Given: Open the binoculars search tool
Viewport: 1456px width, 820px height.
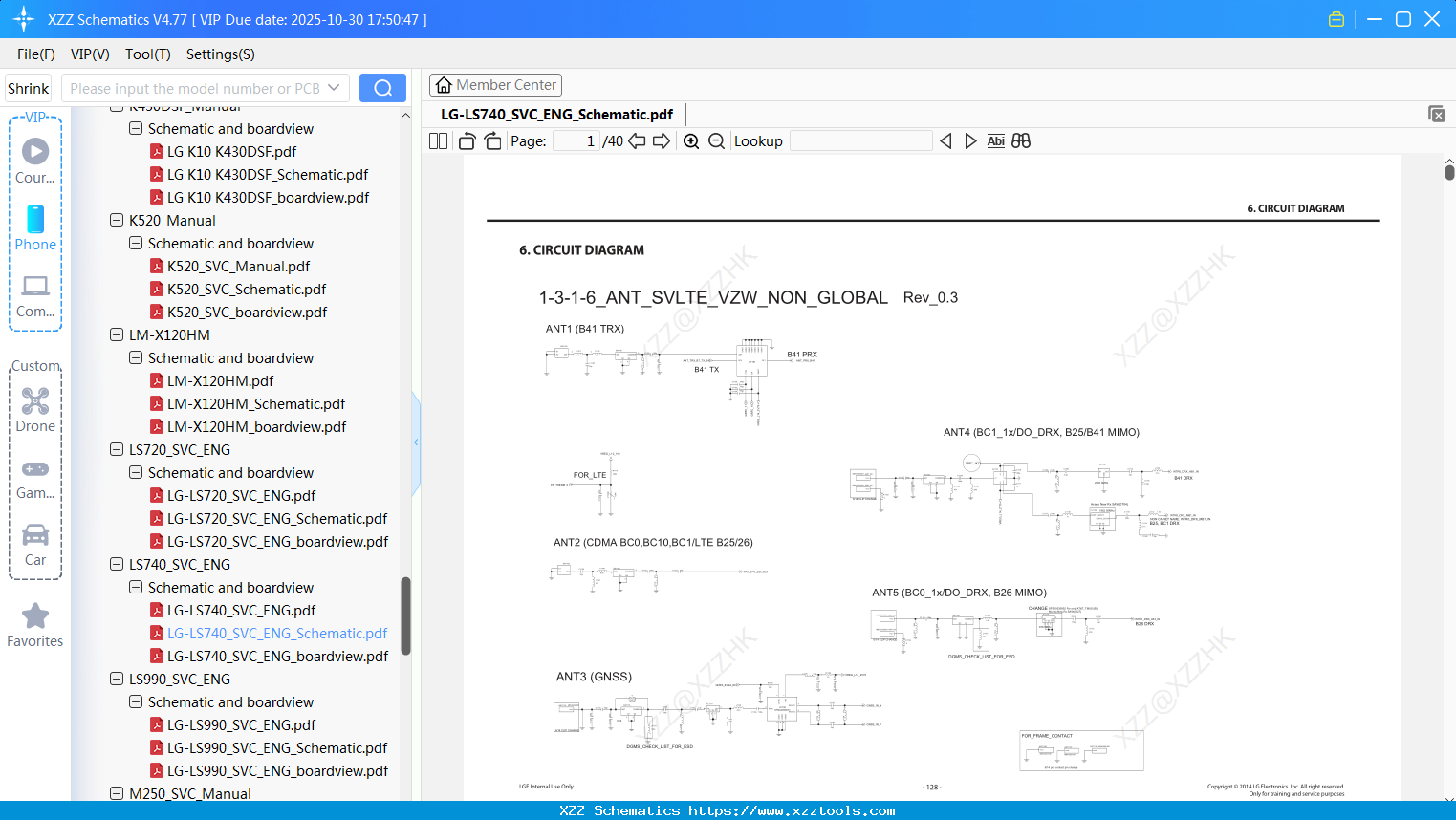Looking at the screenshot, I should click(1019, 140).
